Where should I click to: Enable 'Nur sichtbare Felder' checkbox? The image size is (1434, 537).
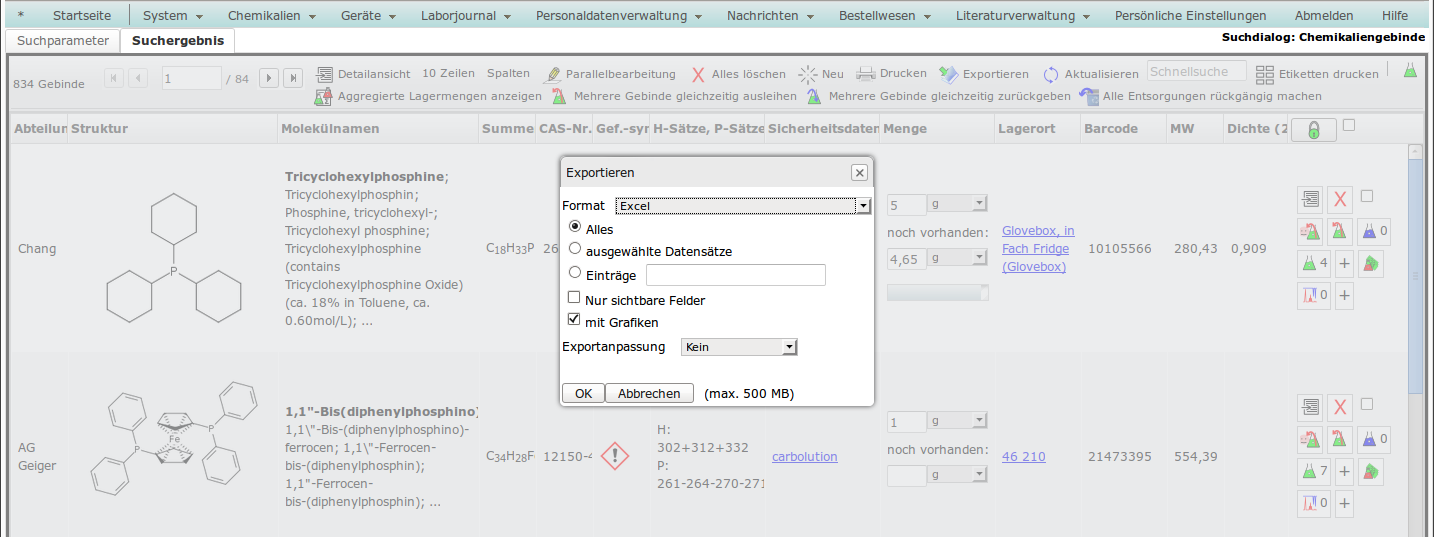pos(575,298)
